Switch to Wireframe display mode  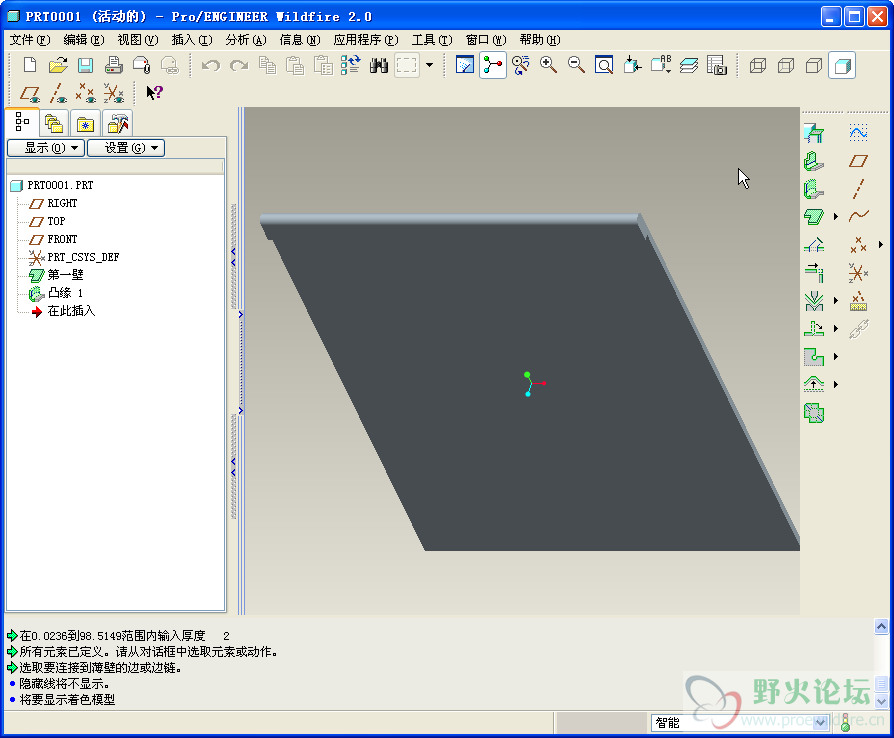pos(758,66)
